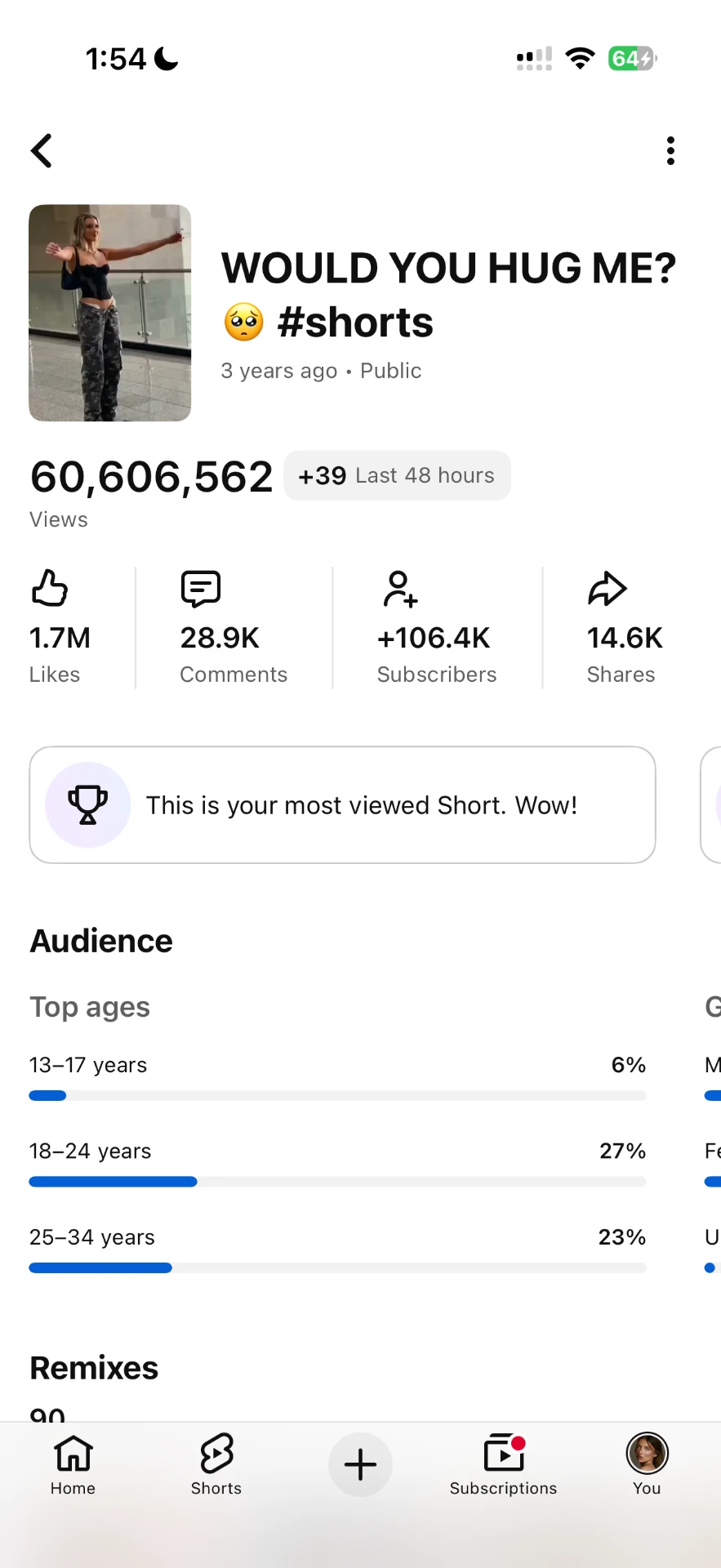Open the Home tab label

pyautogui.click(x=73, y=1488)
